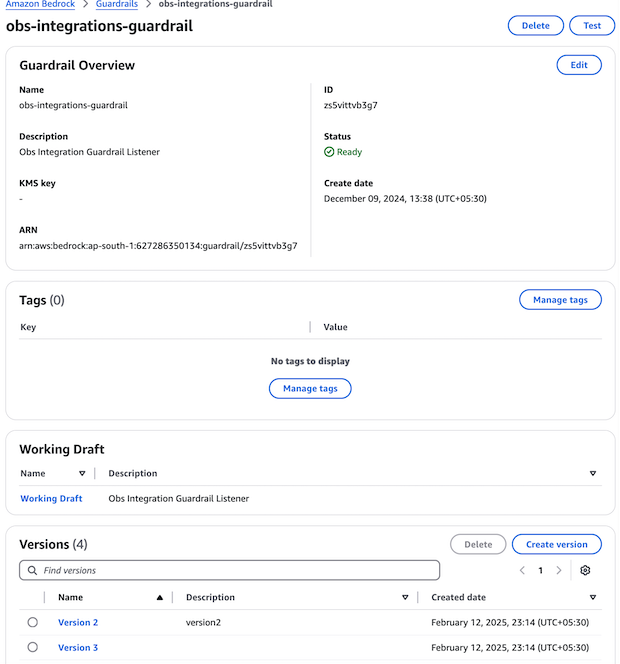Image resolution: width=620 pixels, height=664 pixels.
Task: Select the Version 3 radio button
Action: [33, 647]
